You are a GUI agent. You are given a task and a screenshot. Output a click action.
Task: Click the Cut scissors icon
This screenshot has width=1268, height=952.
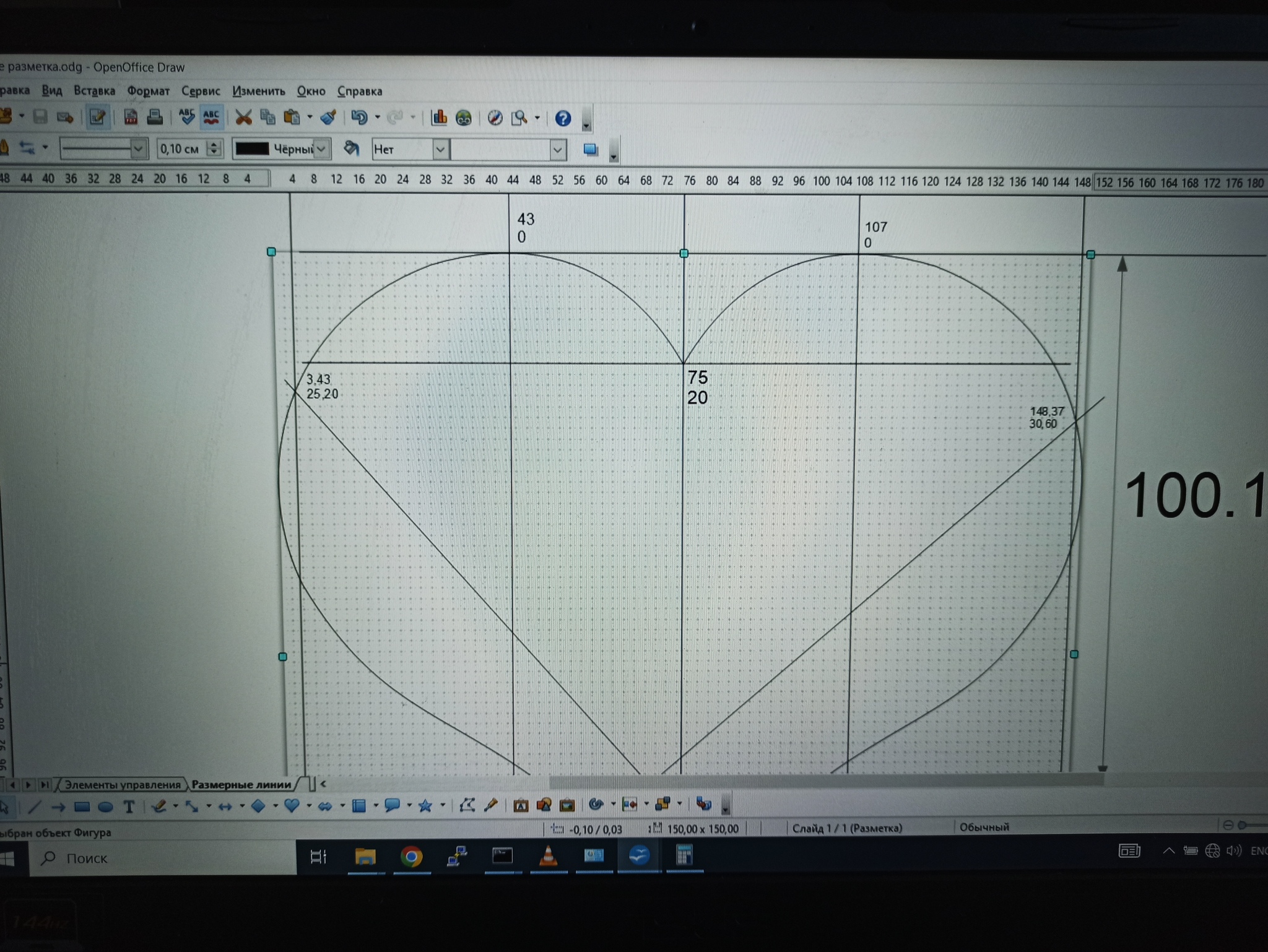coord(244,117)
